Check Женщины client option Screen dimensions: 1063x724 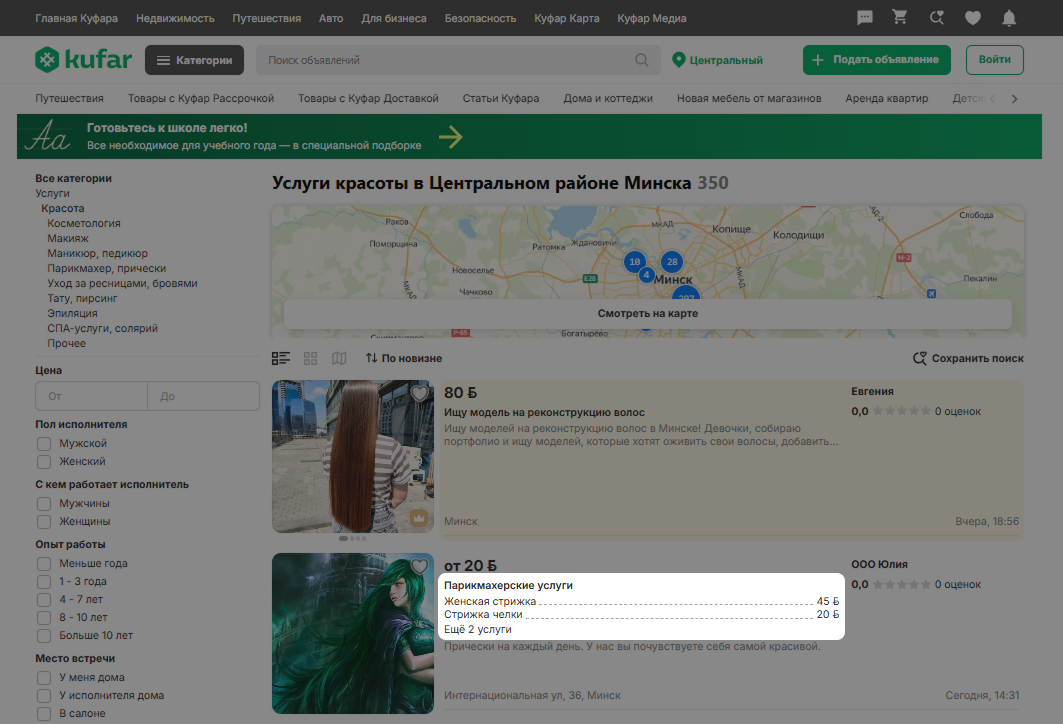pos(44,522)
